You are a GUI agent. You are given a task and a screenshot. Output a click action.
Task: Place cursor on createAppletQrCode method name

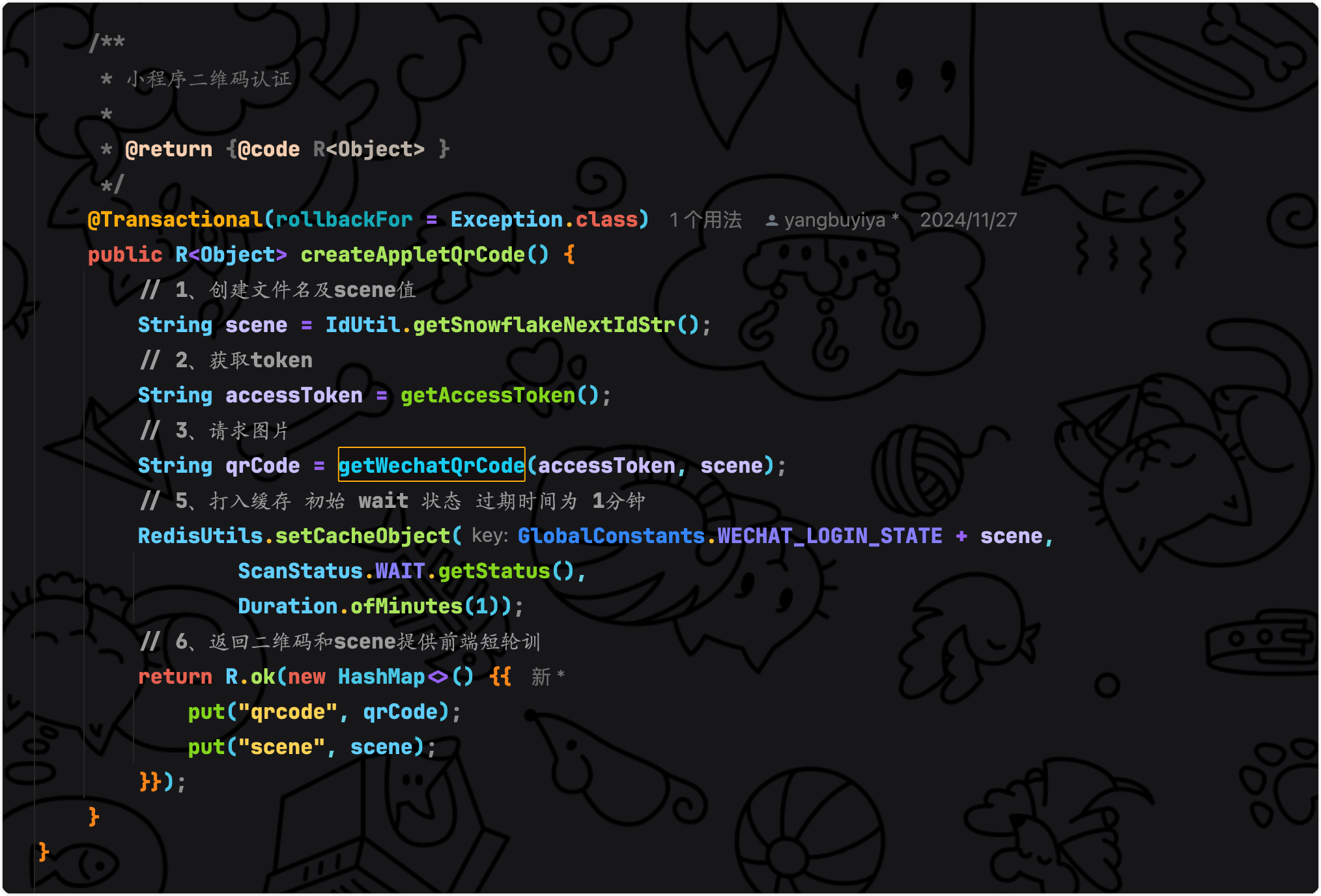412,255
